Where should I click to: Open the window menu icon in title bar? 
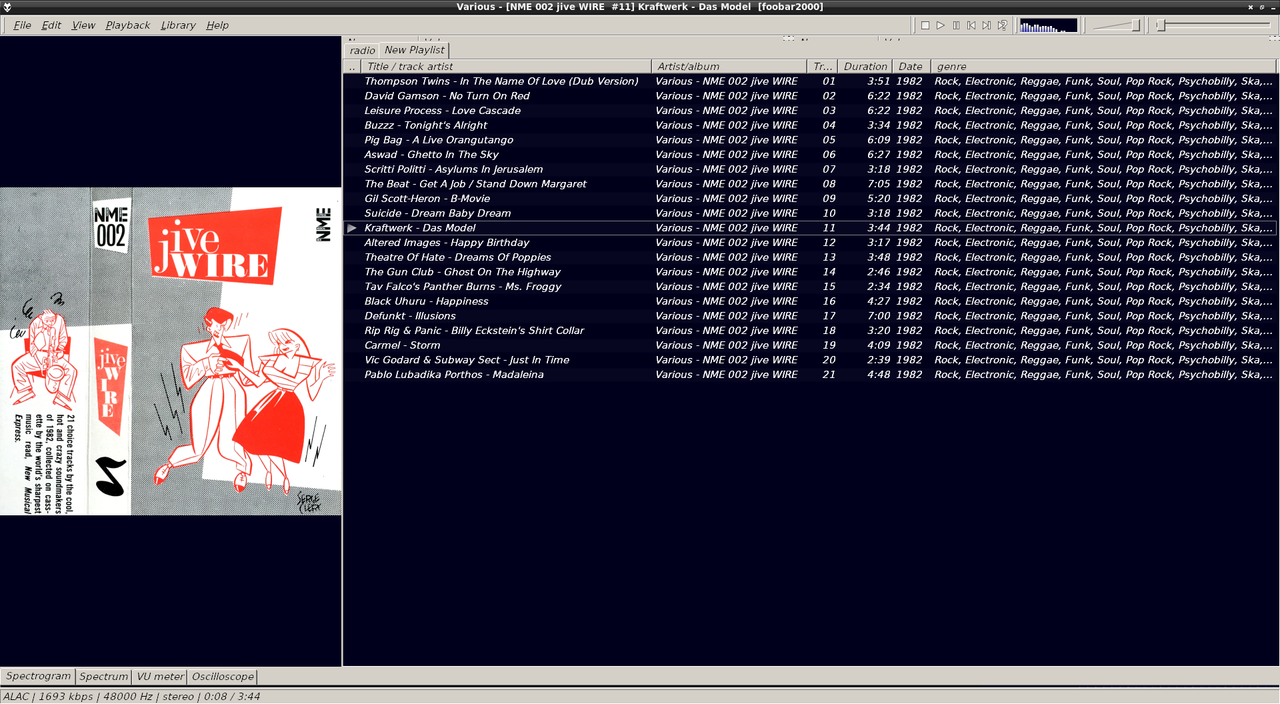click(7, 7)
